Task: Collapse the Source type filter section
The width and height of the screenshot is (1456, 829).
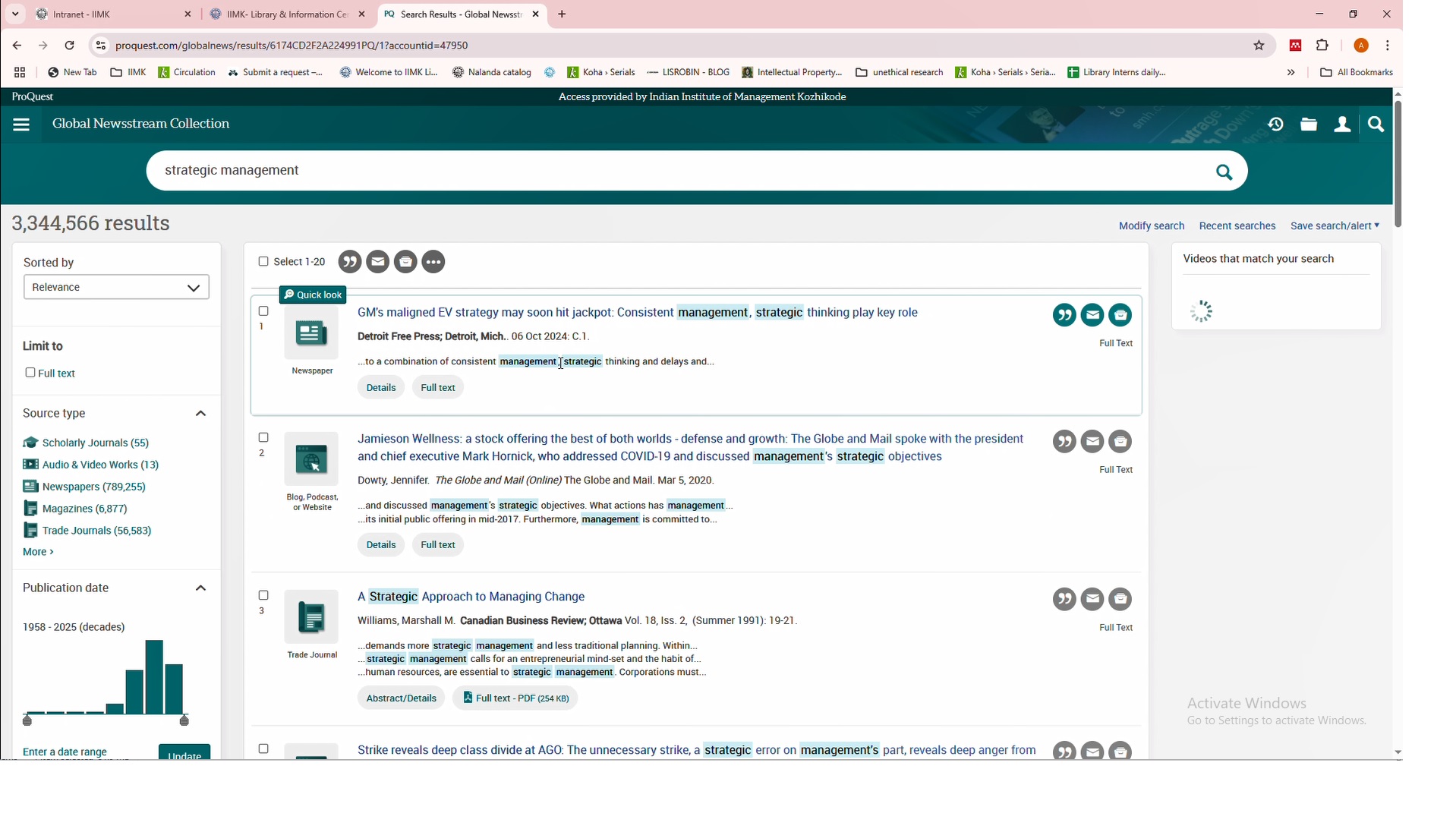Action: tap(201, 414)
